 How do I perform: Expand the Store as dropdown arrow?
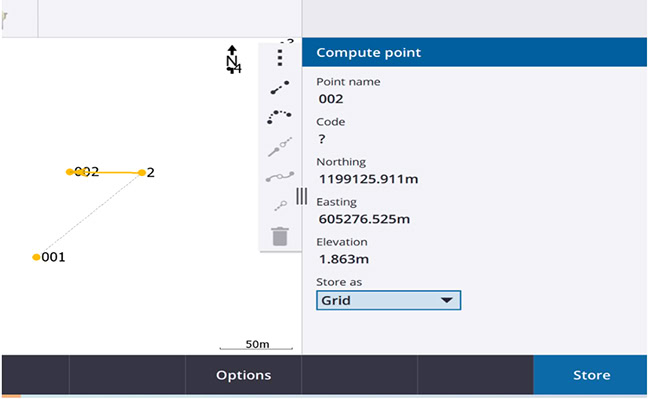(x=446, y=300)
